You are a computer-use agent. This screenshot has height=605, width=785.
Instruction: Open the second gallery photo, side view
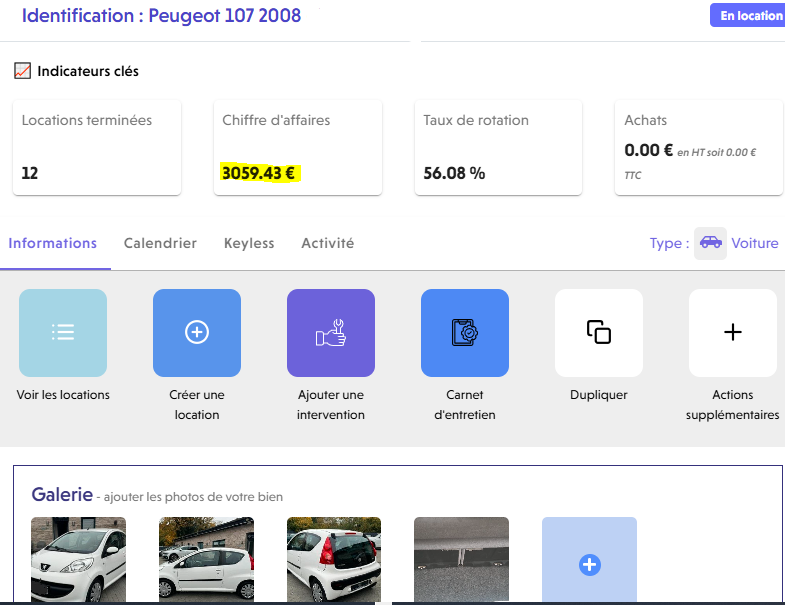[x=206, y=560]
